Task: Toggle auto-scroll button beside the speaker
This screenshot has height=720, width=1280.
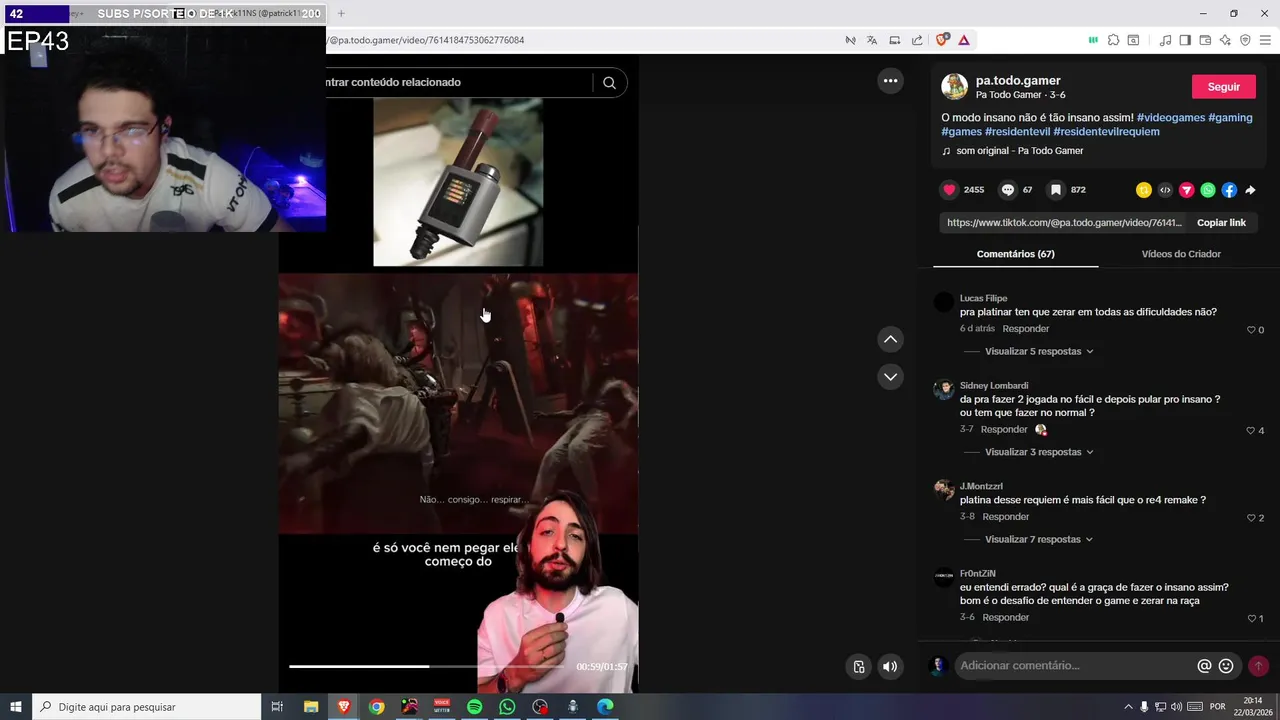Action: pos(858,667)
